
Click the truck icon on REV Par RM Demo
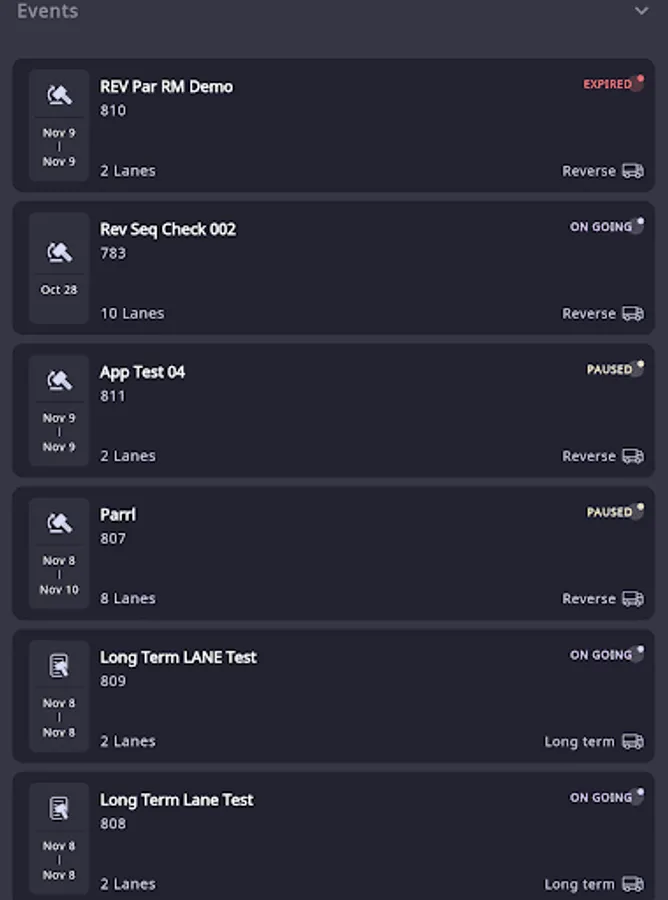pos(632,171)
